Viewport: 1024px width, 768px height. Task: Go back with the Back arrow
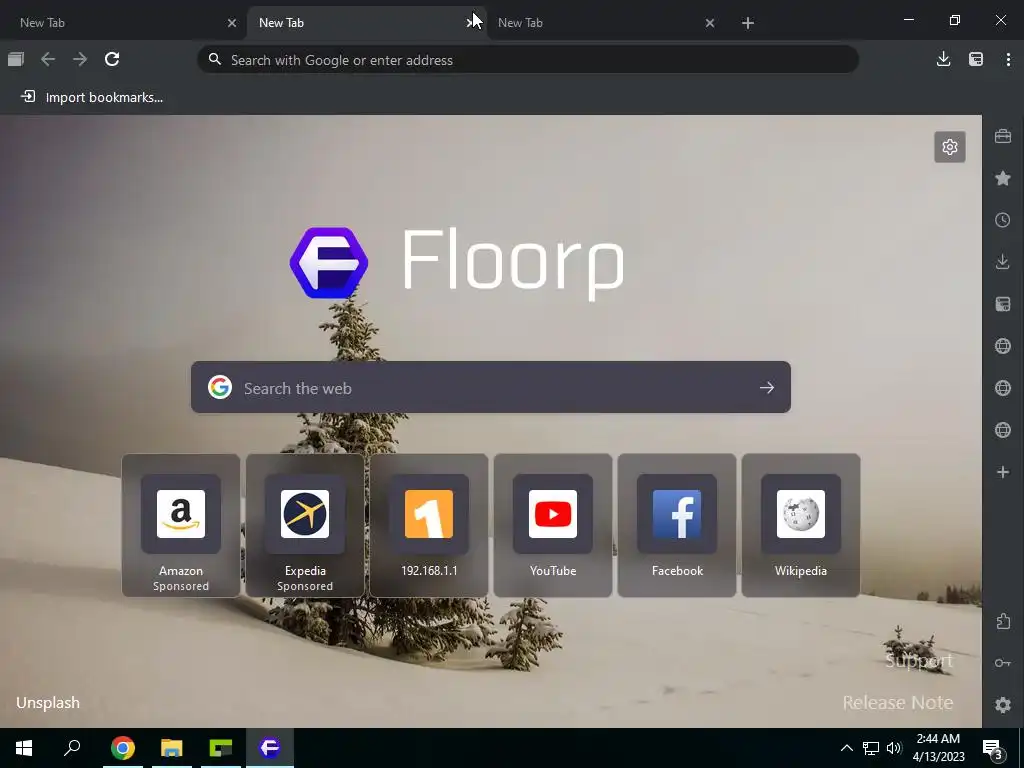[48, 59]
